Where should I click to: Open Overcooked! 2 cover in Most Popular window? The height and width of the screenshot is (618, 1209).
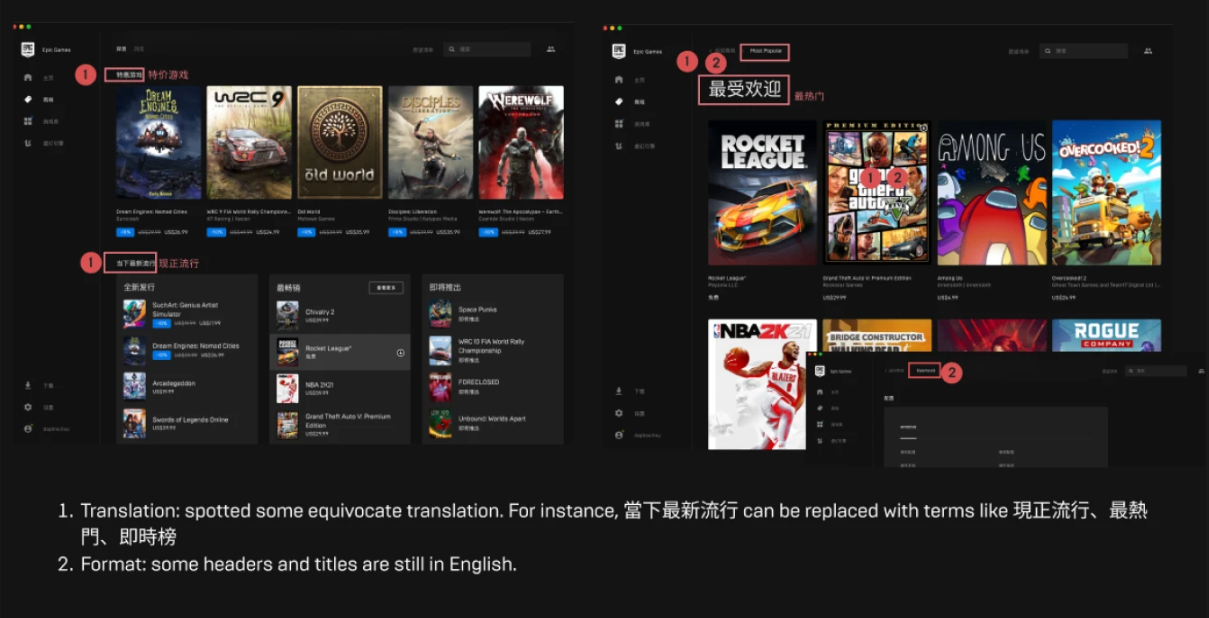1106,193
